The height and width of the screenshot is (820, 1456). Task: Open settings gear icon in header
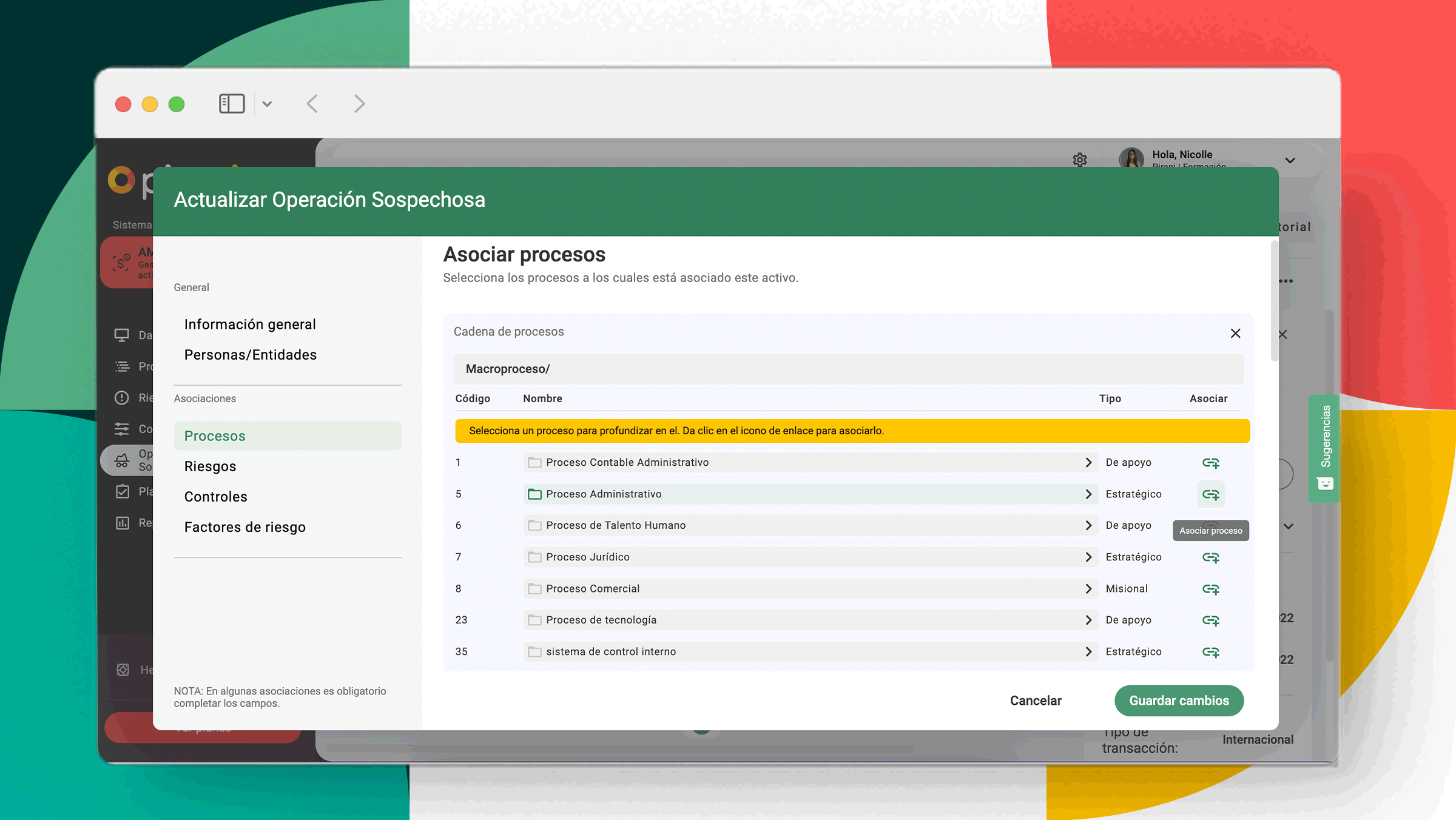pos(1080,160)
